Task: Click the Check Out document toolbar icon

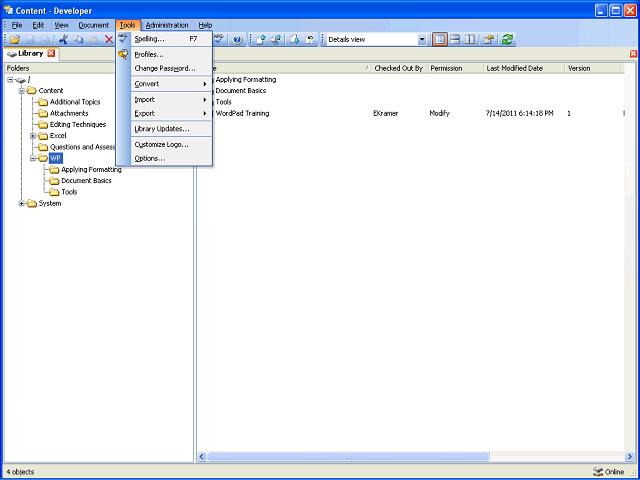Action: point(295,40)
